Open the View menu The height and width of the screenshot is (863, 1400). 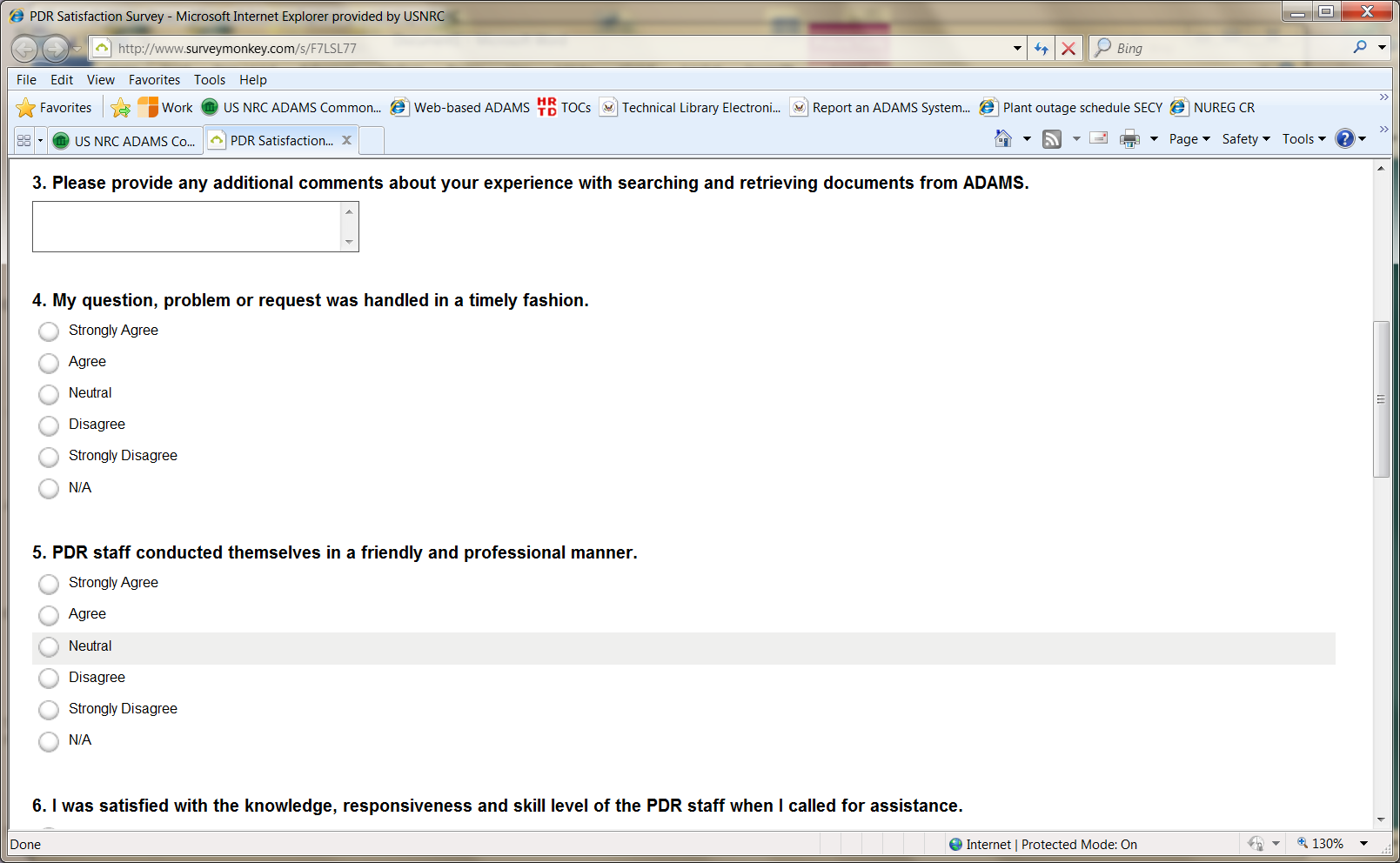click(x=101, y=80)
